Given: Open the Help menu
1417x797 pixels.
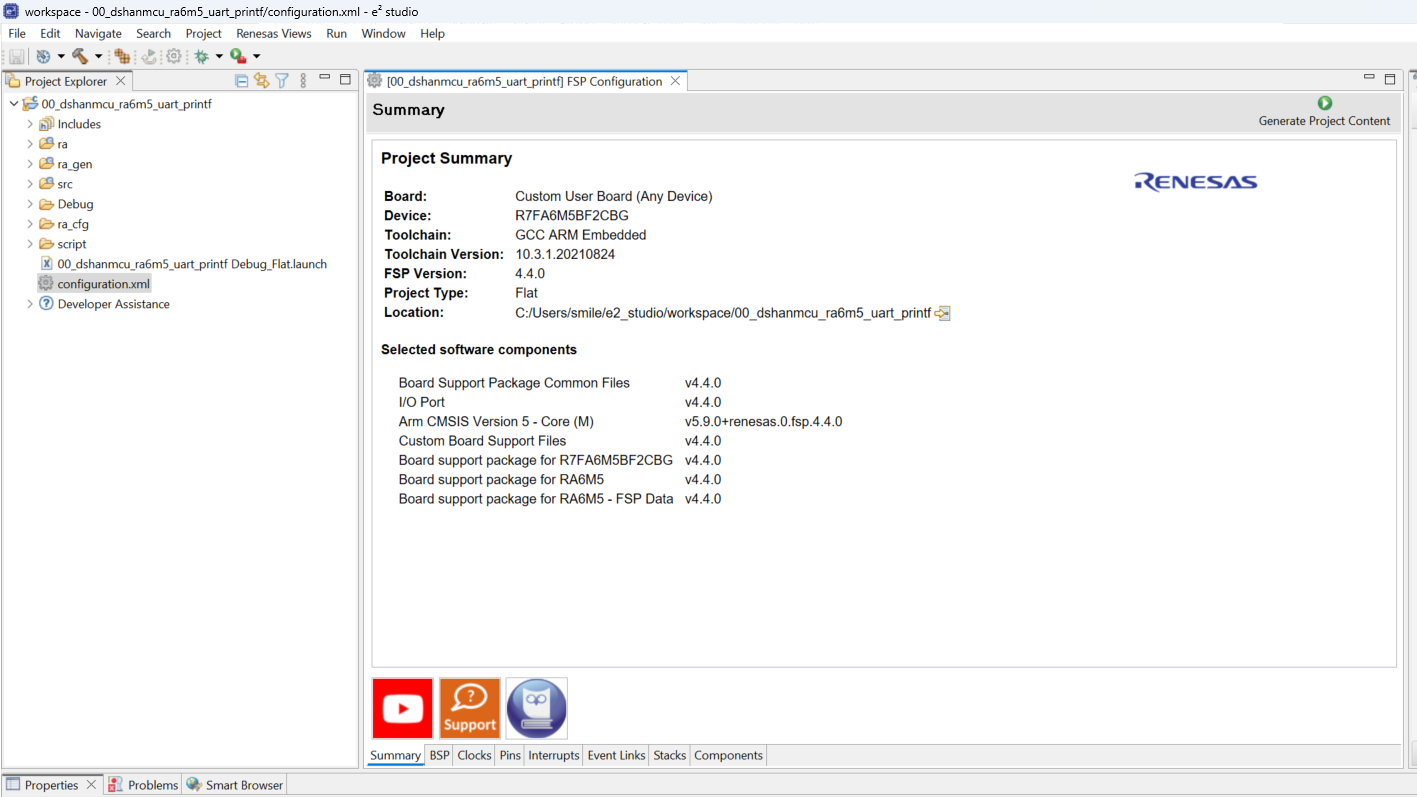Looking at the screenshot, I should click(x=432, y=33).
